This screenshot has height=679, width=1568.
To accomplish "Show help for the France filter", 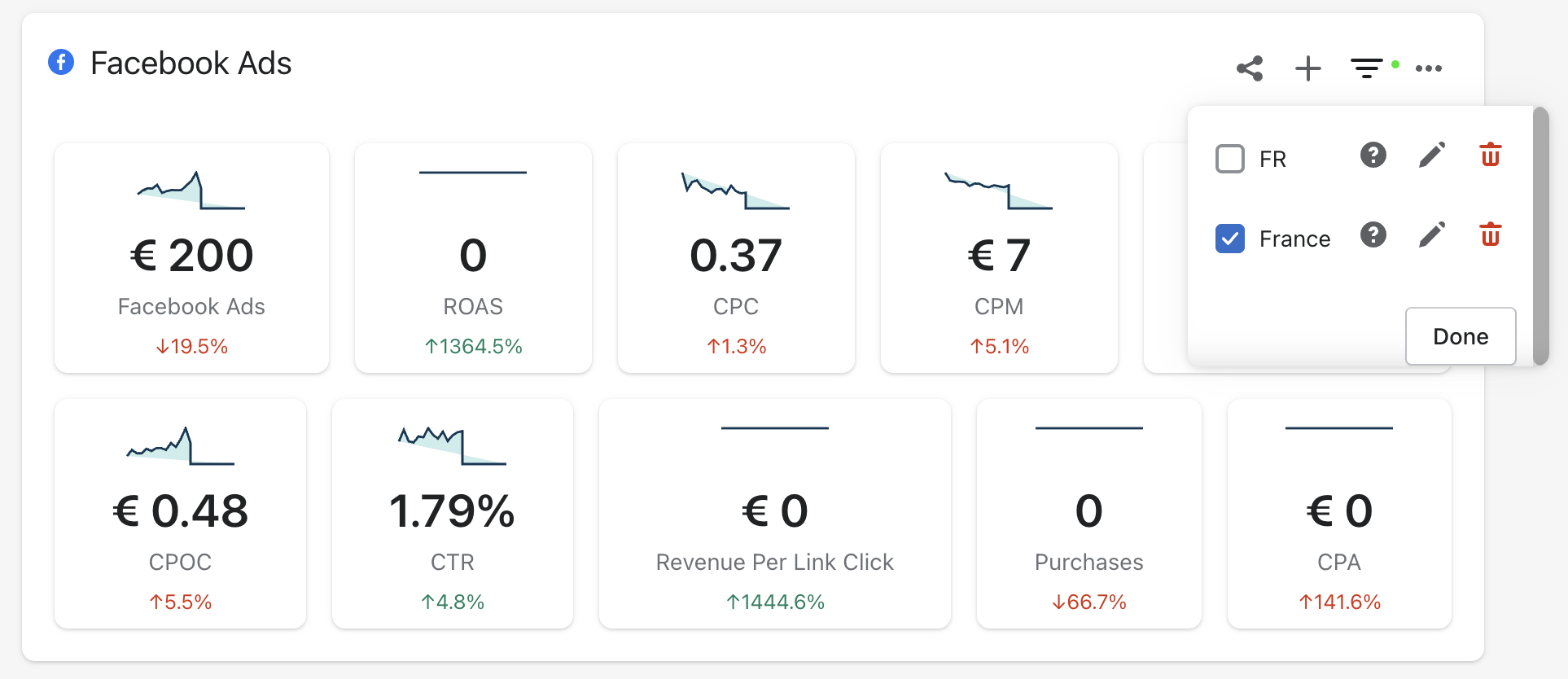I will click(1373, 235).
